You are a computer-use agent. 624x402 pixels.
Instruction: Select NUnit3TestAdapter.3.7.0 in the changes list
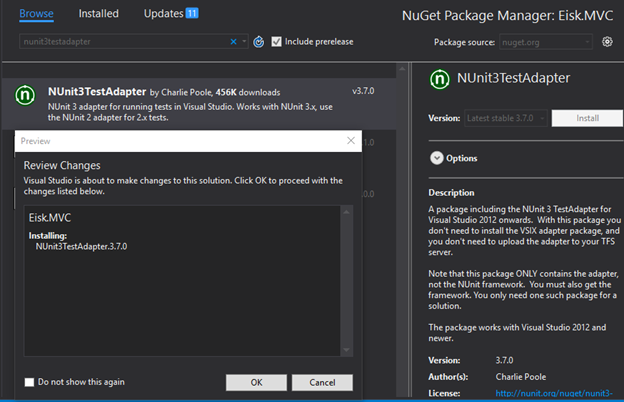click(x=81, y=246)
